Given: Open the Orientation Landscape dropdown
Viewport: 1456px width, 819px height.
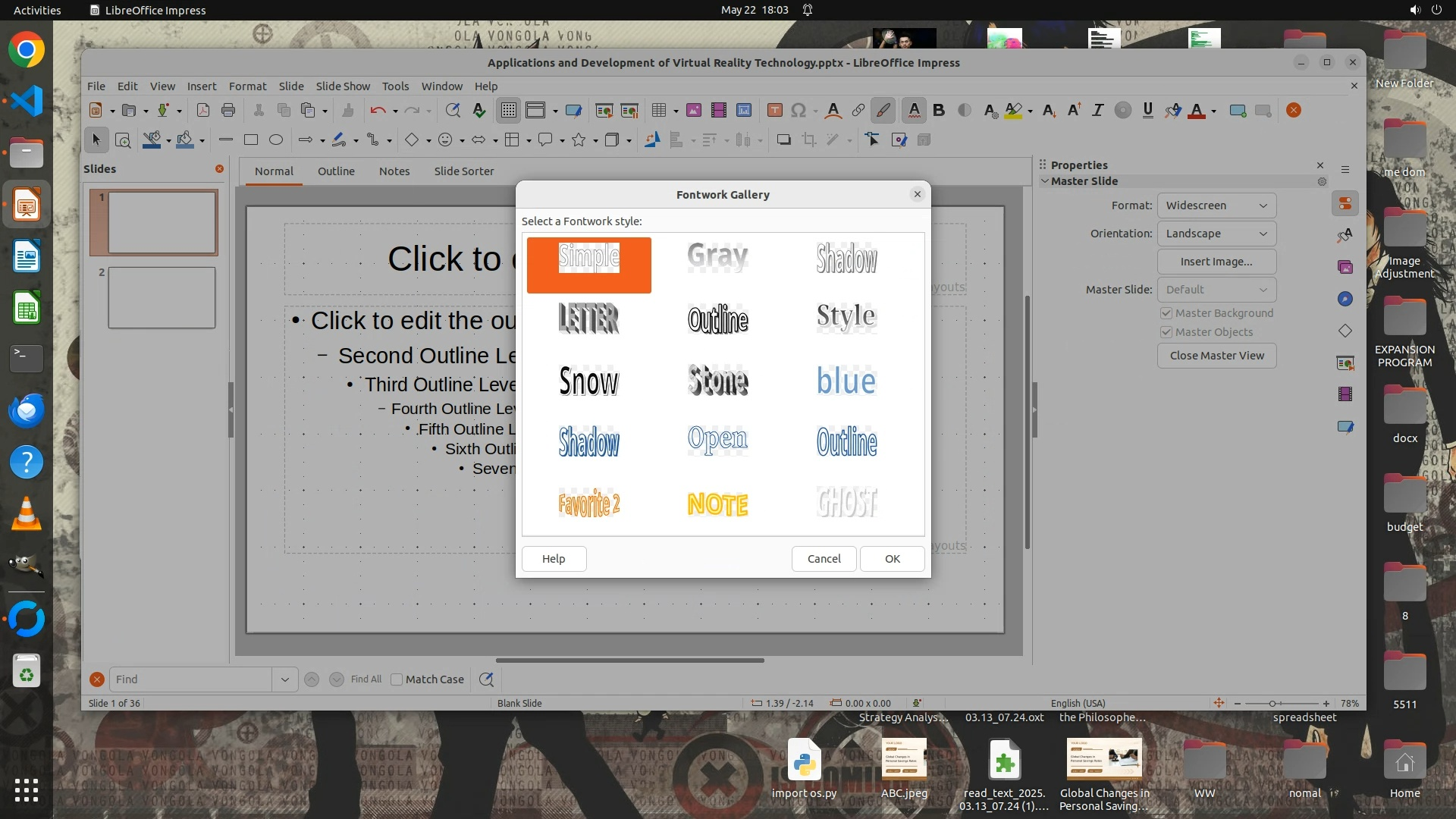Looking at the screenshot, I should click(1216, 234).
